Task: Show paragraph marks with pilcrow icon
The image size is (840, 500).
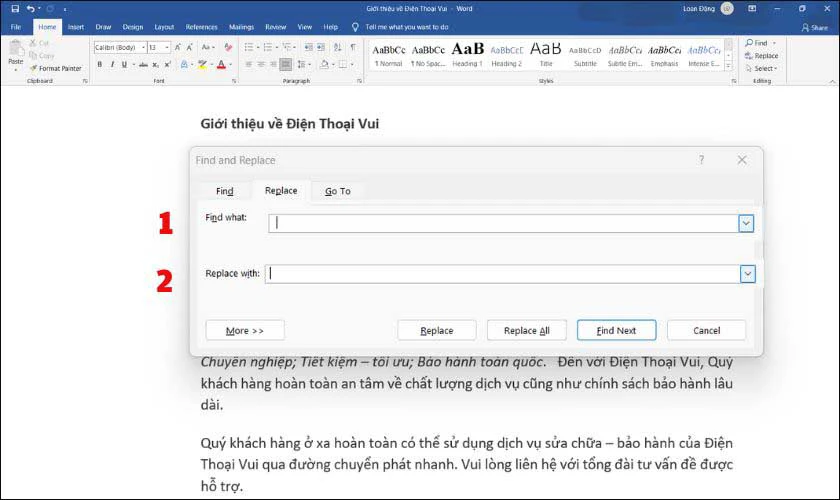Action: click(x=353, y=47)
